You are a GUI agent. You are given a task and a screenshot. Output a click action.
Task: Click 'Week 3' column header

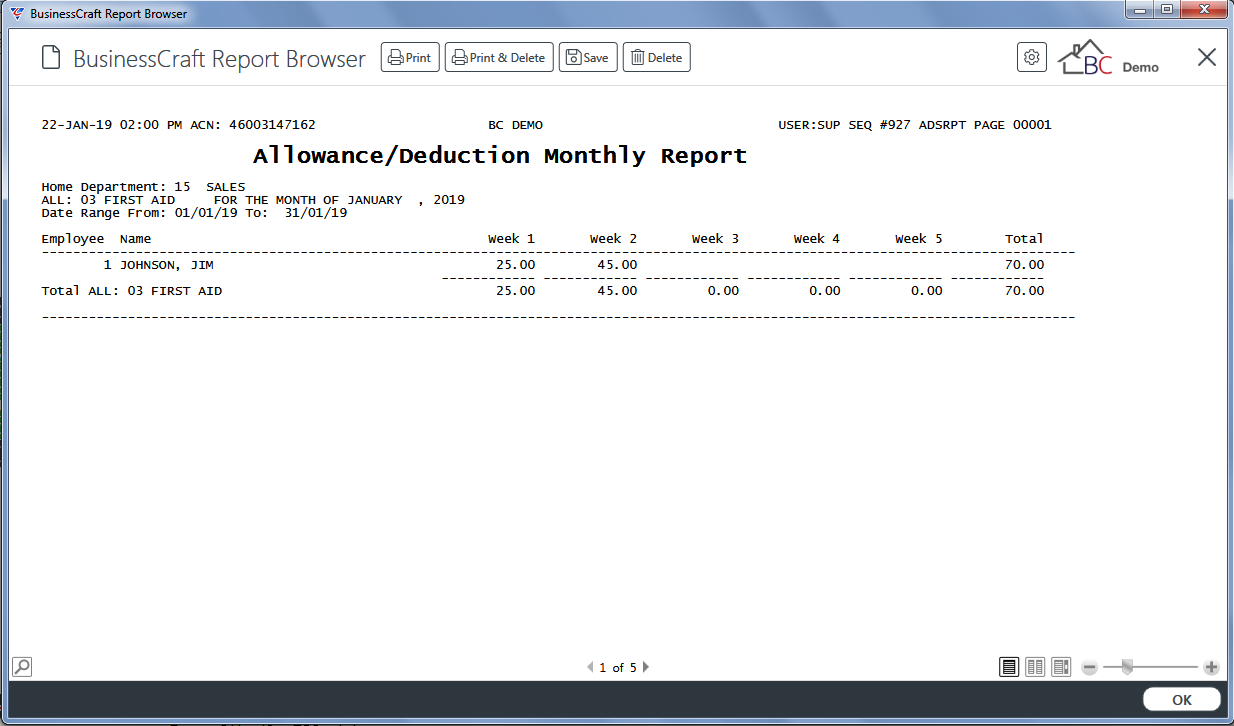[715, 239]
